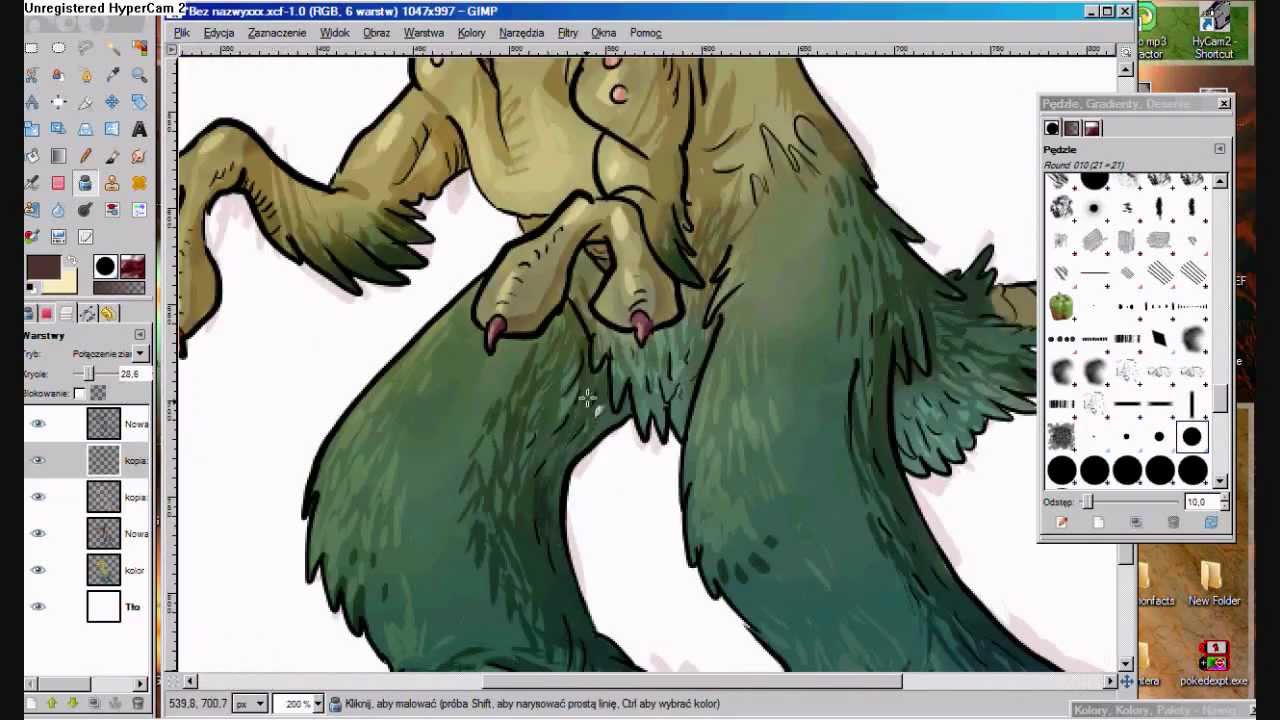The width and height of the screenshot is (1280, 720).
Task: Open the Zaznaczenie menu
Action: tap(277, 33)
